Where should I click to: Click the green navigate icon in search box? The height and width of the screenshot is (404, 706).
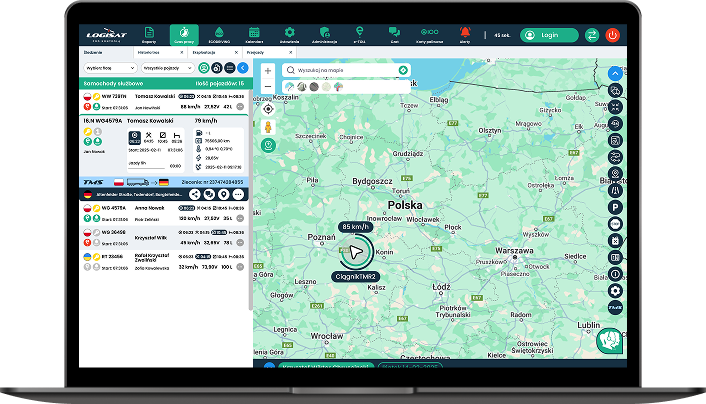pos(403,70)
